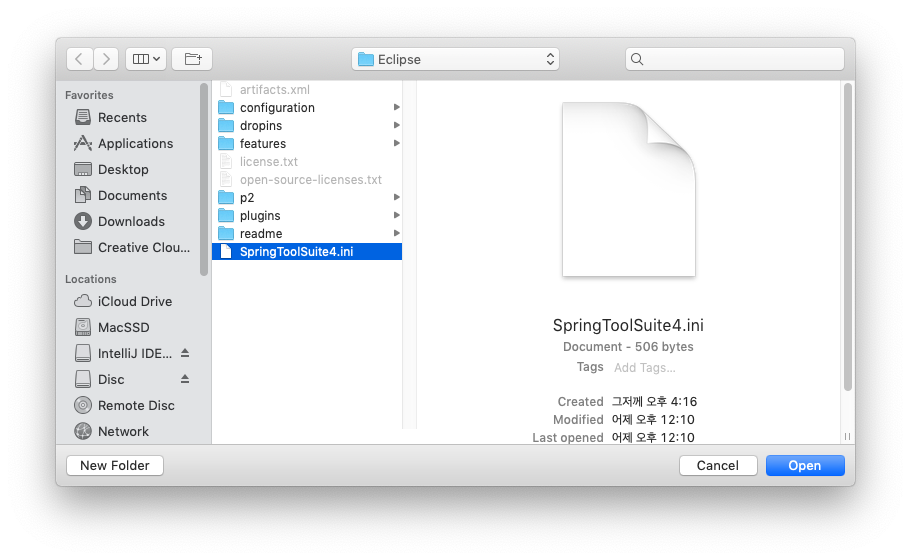Click into the search field
This screenshot has width=911, height=560.
click(x=734, y=59)
